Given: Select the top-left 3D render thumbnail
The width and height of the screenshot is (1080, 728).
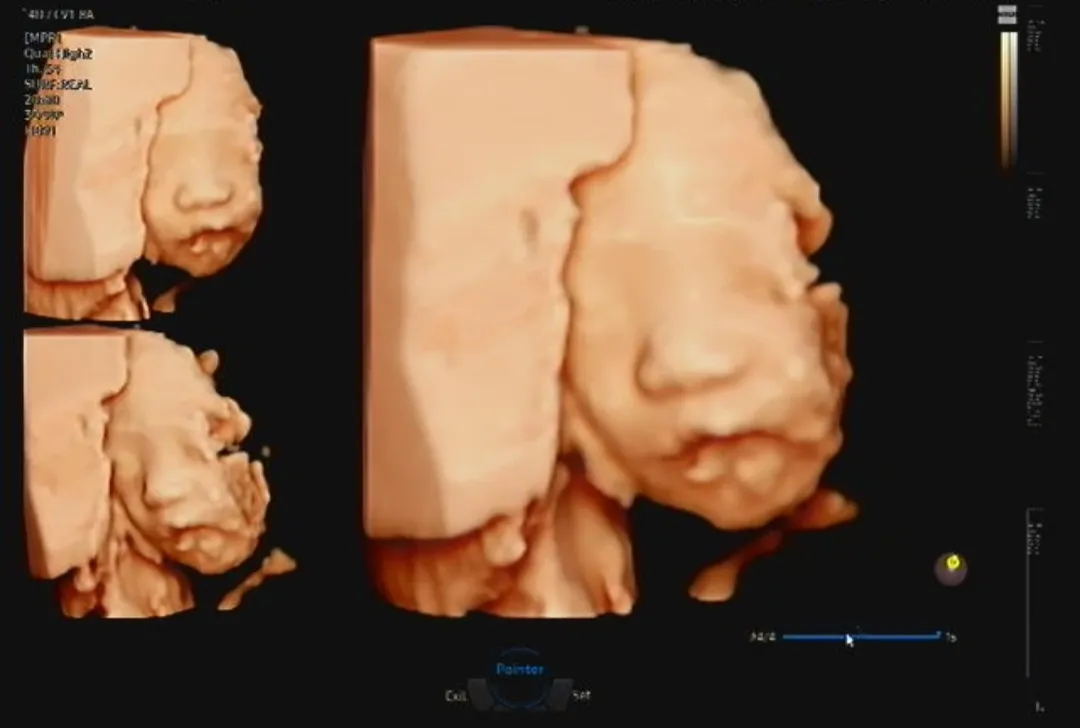Looking at the screenshot, I should (143, 174).
